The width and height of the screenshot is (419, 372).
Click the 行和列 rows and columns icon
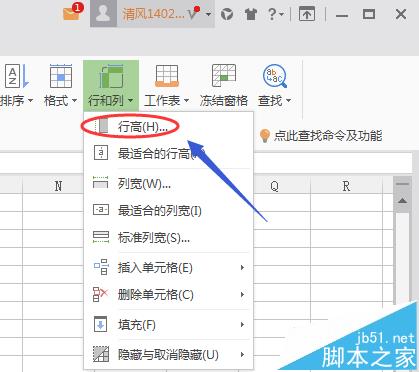click(111, 76)
